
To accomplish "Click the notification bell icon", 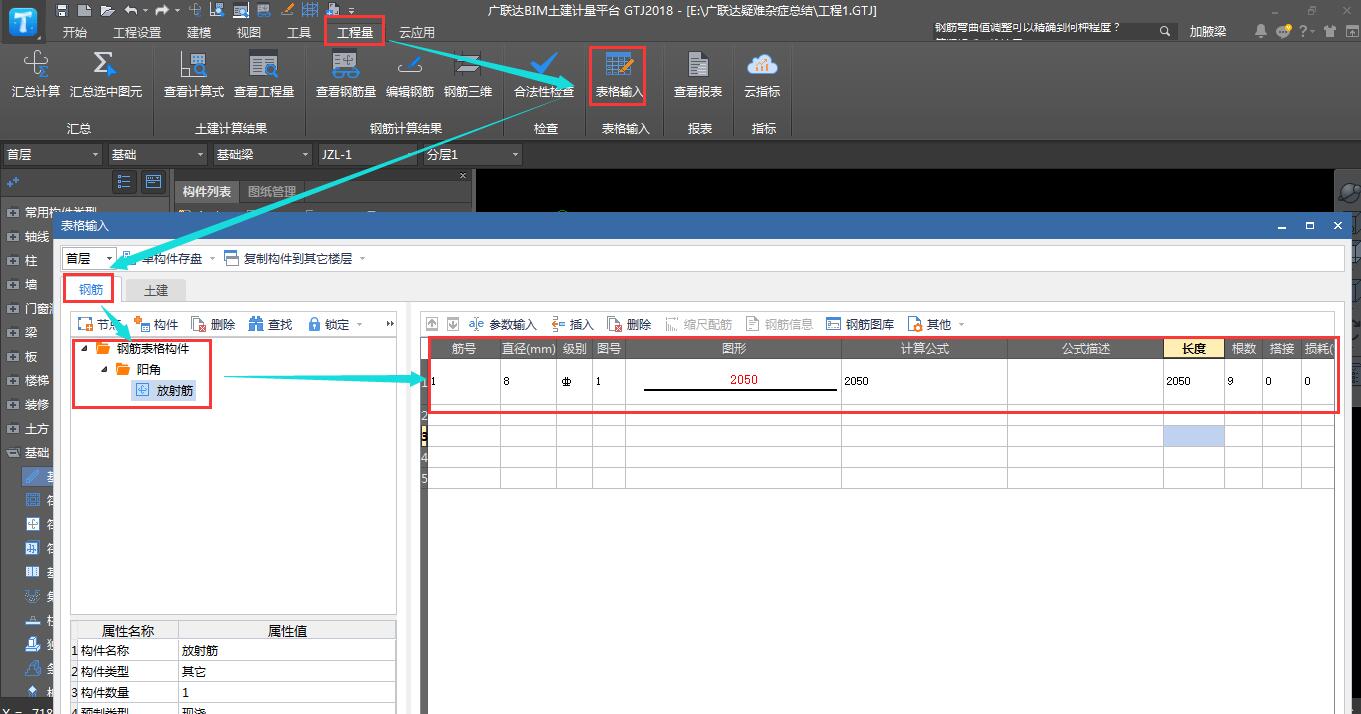I will (x=1261, y=31).
